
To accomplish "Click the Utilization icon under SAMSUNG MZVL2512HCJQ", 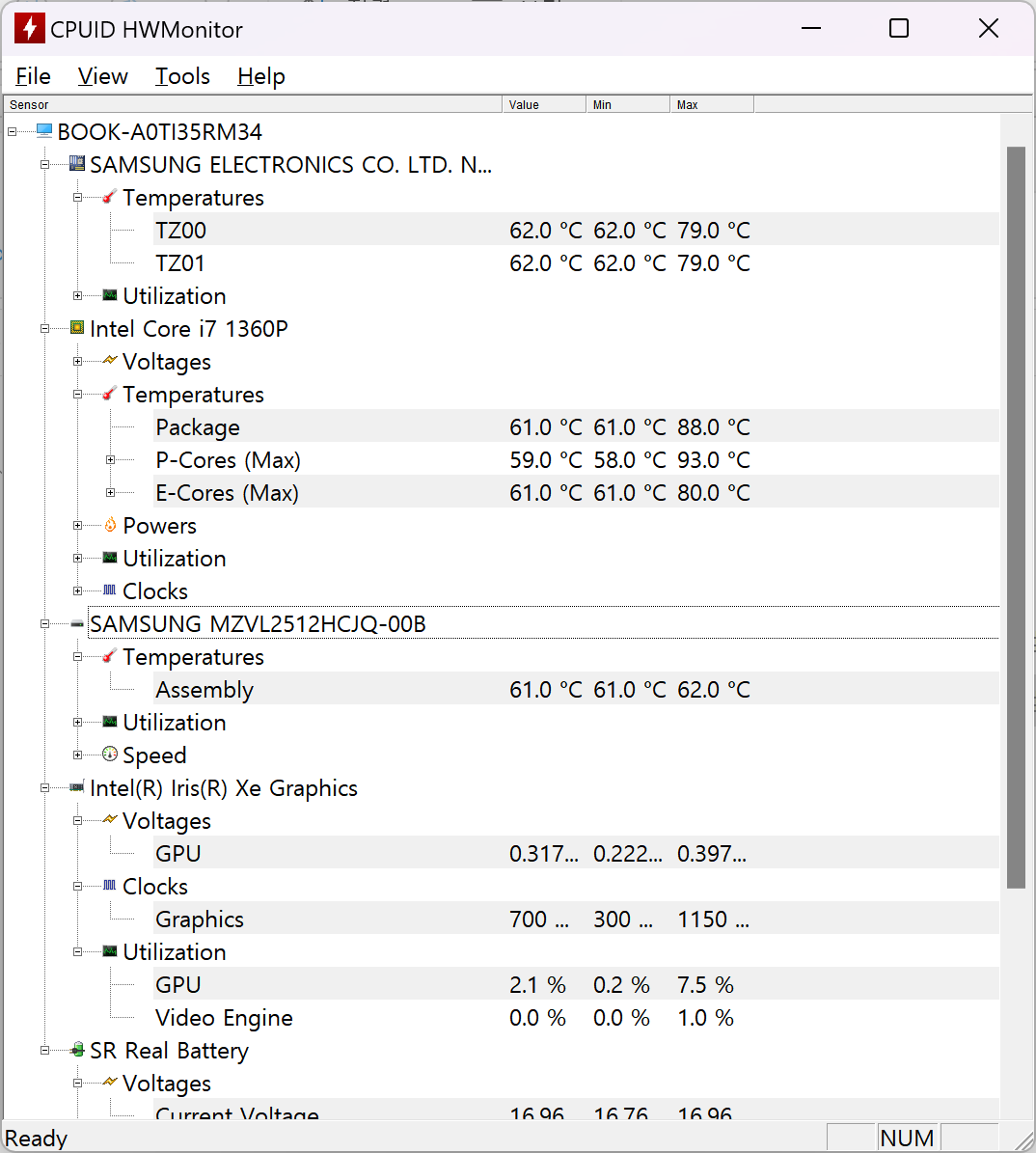I will (x=110, y=722).
